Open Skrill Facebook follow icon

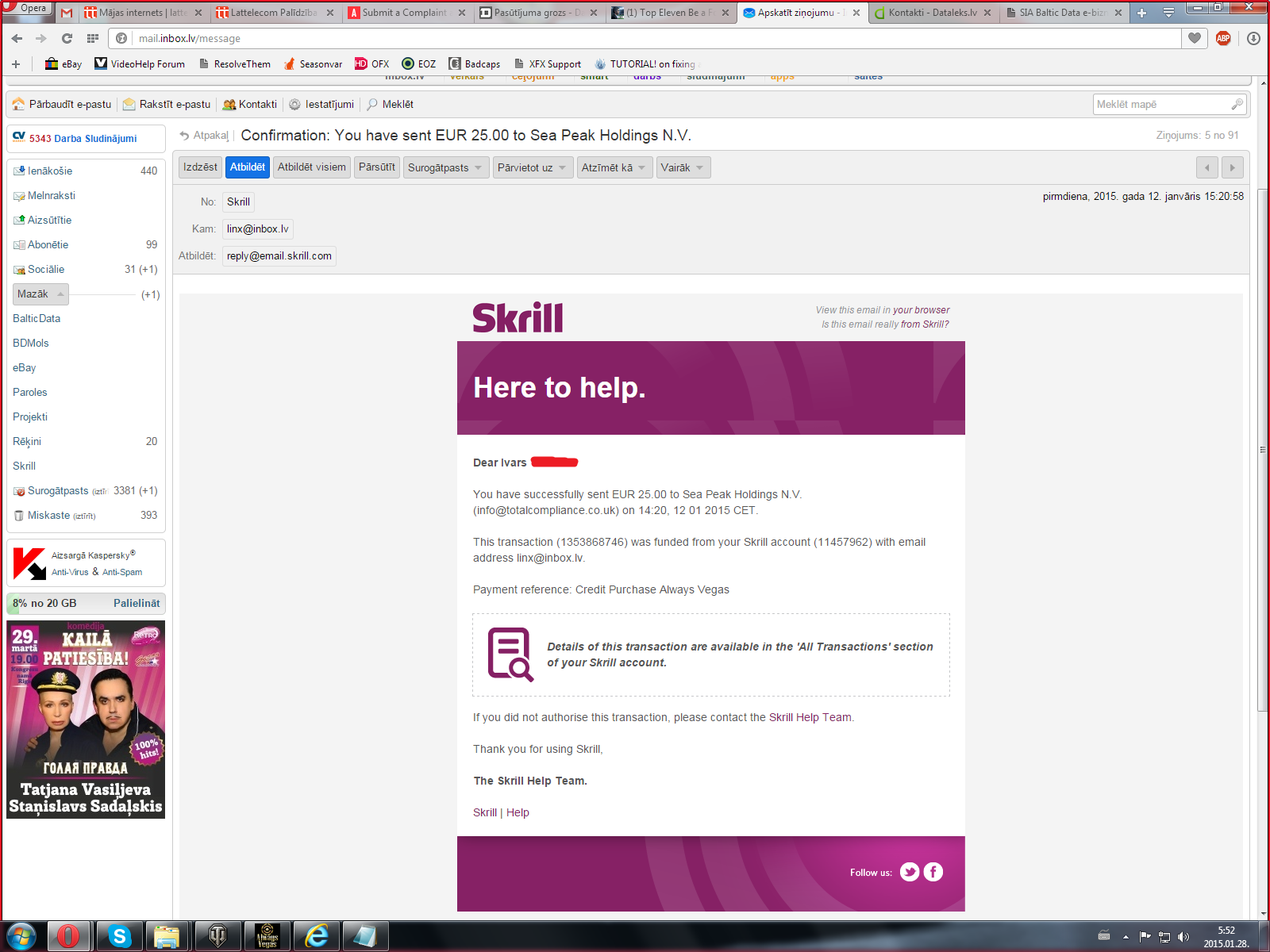click(x=933, y=872)
